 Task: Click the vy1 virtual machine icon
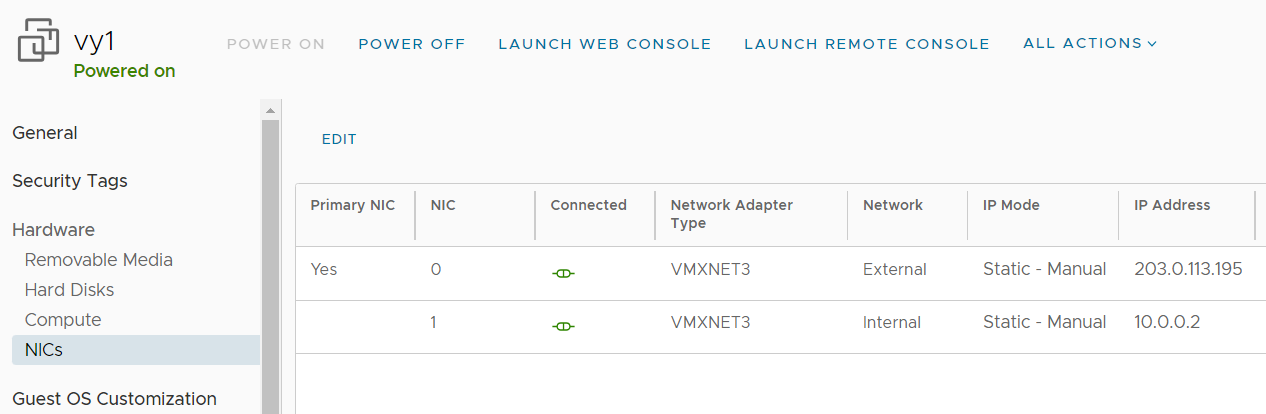coord(38,42)
